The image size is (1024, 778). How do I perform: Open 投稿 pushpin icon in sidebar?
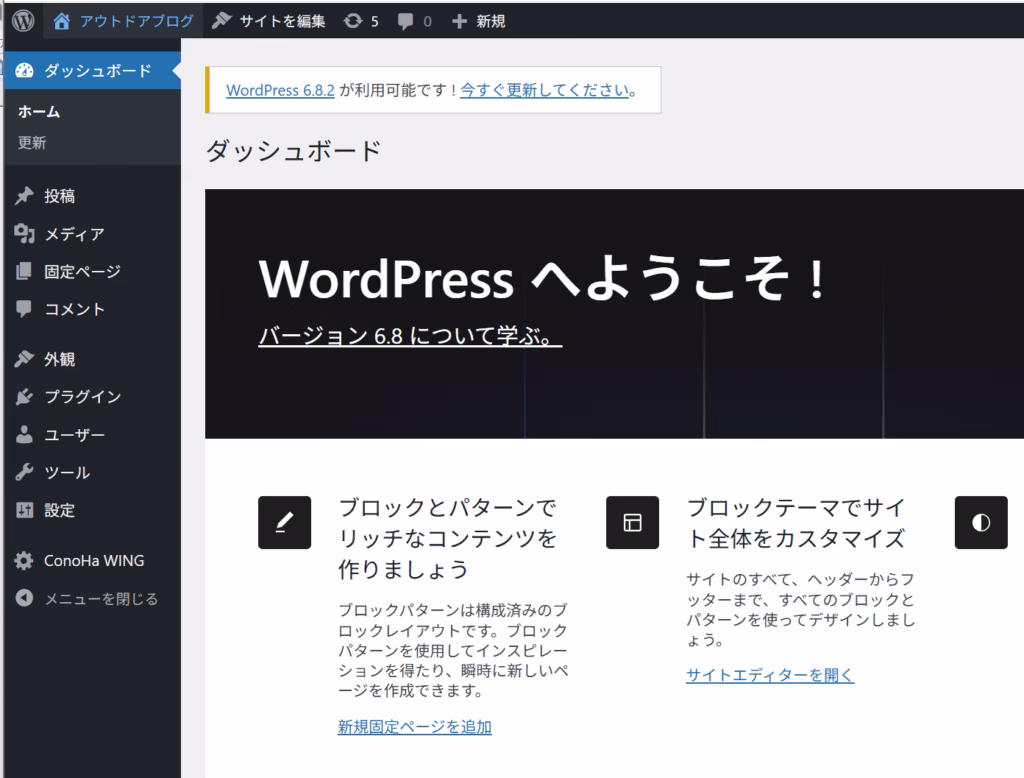point(25,196)
